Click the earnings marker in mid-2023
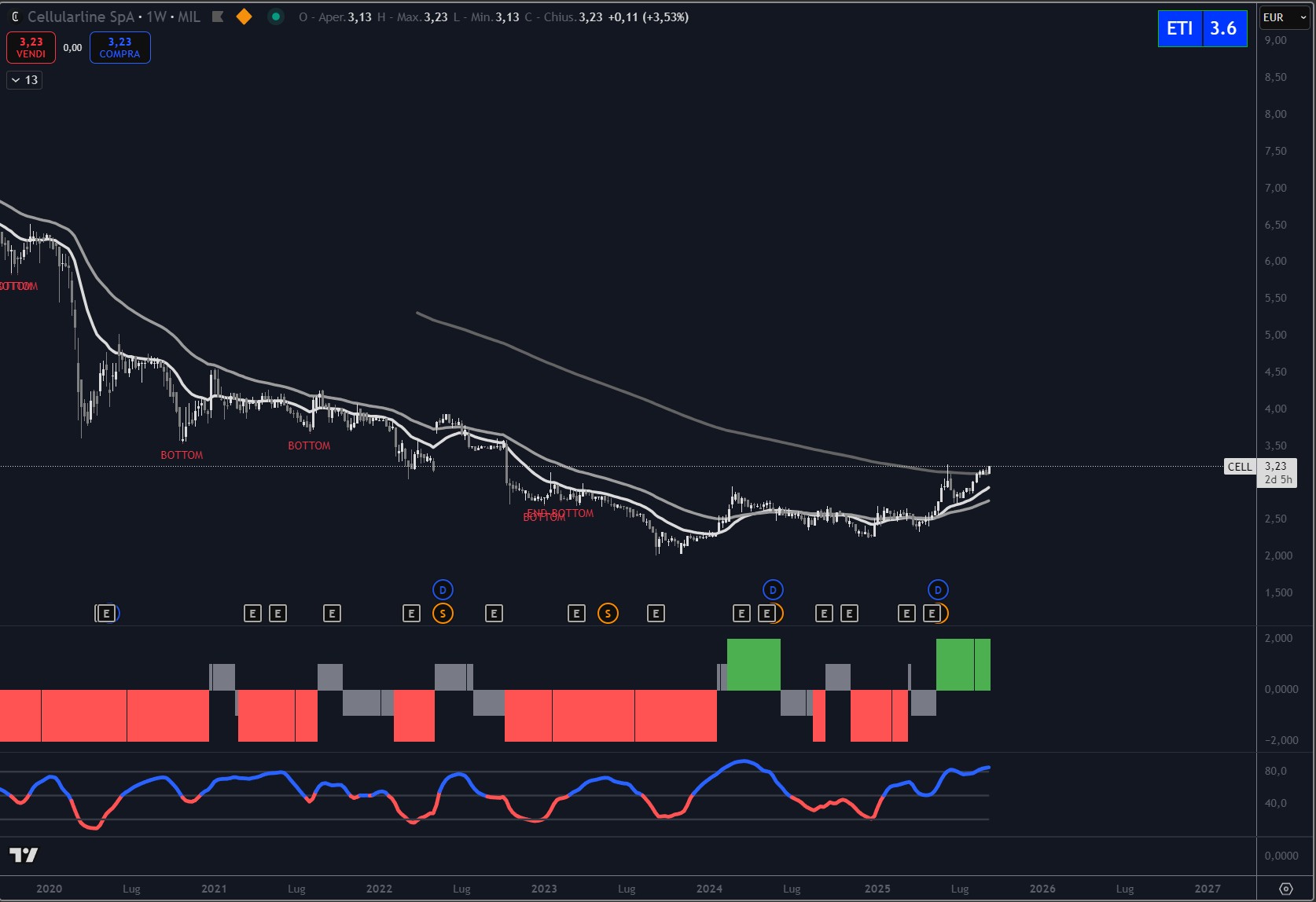Screen dimensions: 1316x902 tap(656, 614)
